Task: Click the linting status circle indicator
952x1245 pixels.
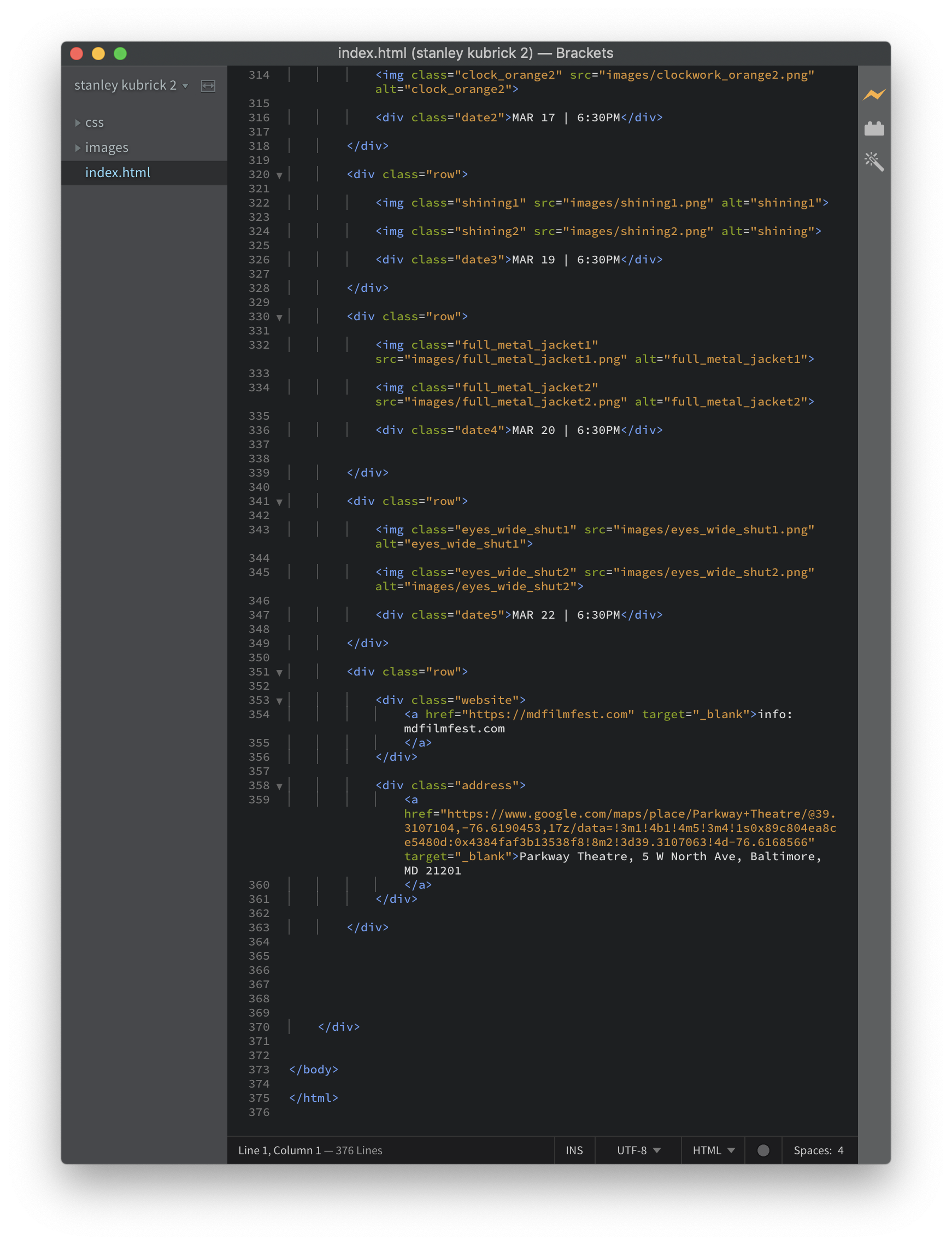Action: point(763,1150)
